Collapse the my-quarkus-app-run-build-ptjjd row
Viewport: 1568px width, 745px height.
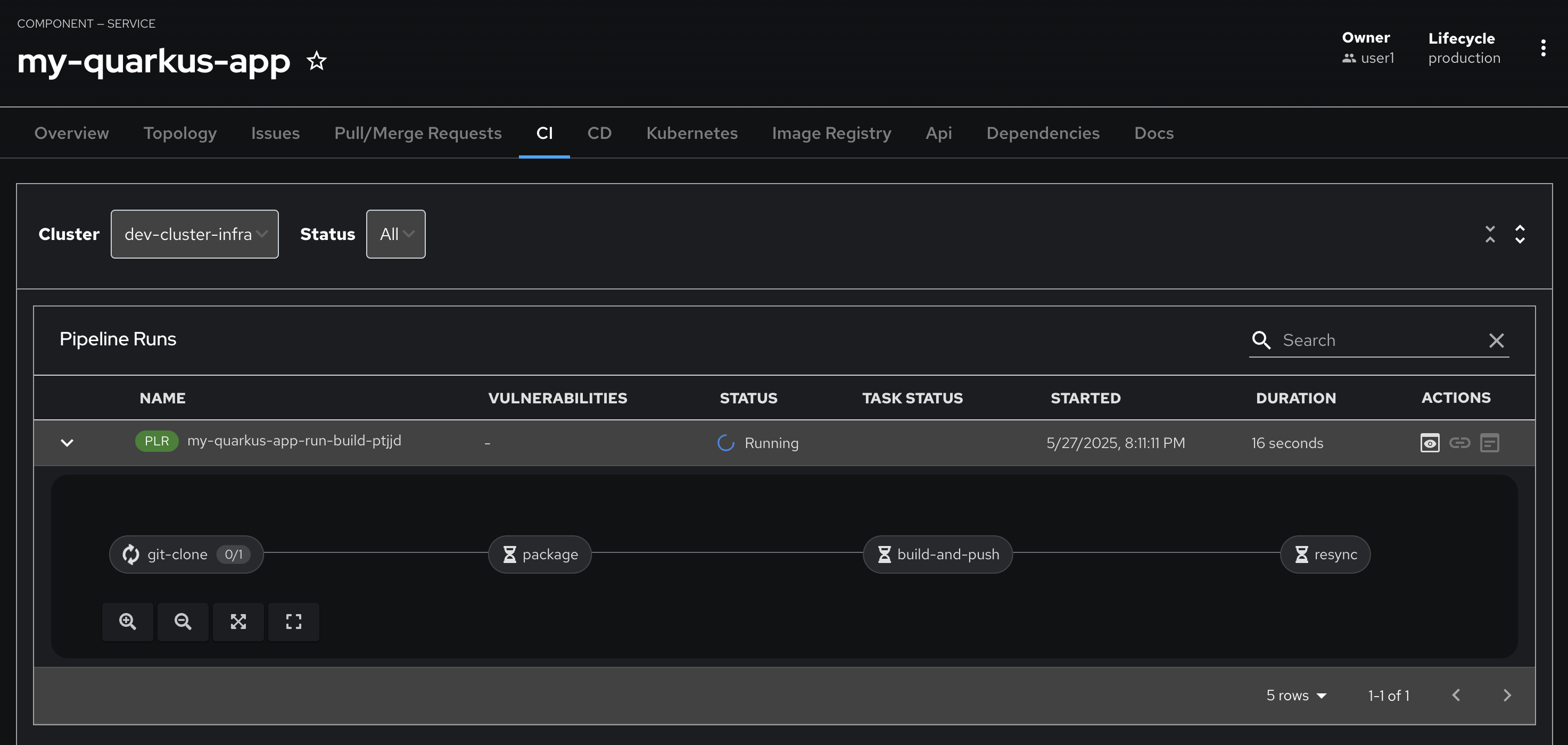point(67,443)
